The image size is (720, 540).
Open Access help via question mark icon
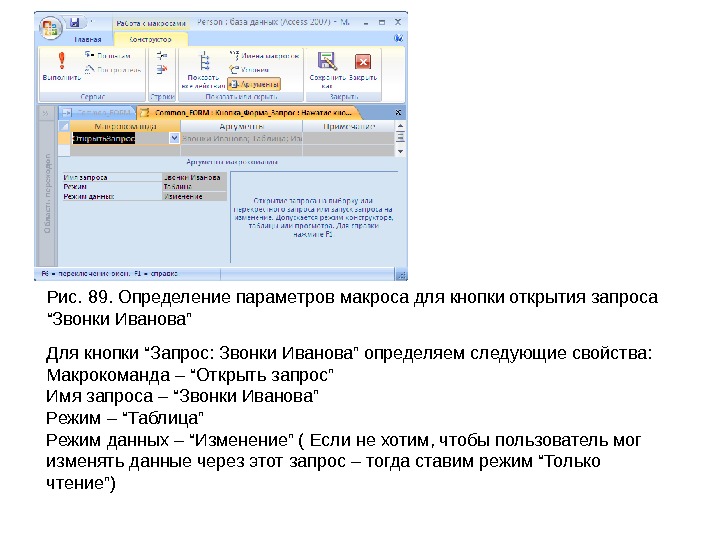398,39
